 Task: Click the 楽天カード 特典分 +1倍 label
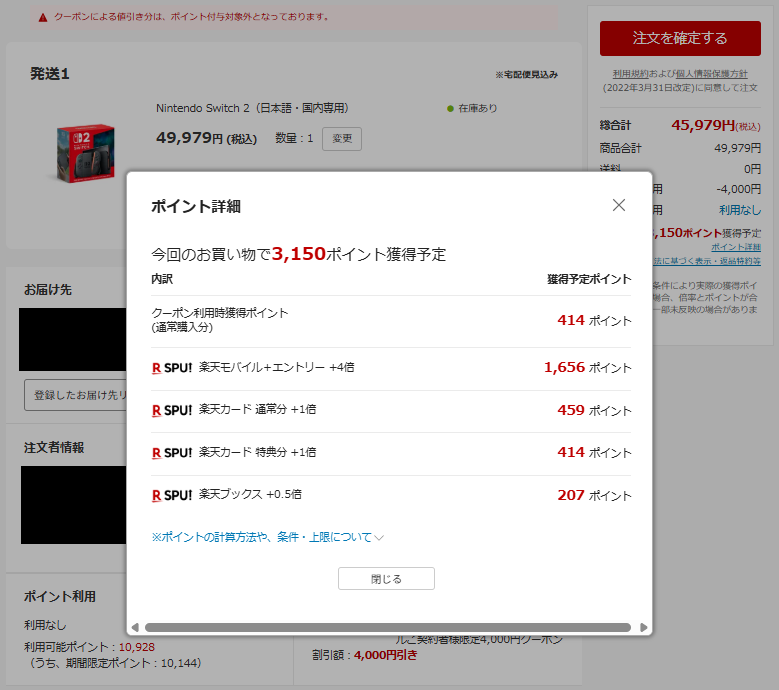[x=257, y=452]
